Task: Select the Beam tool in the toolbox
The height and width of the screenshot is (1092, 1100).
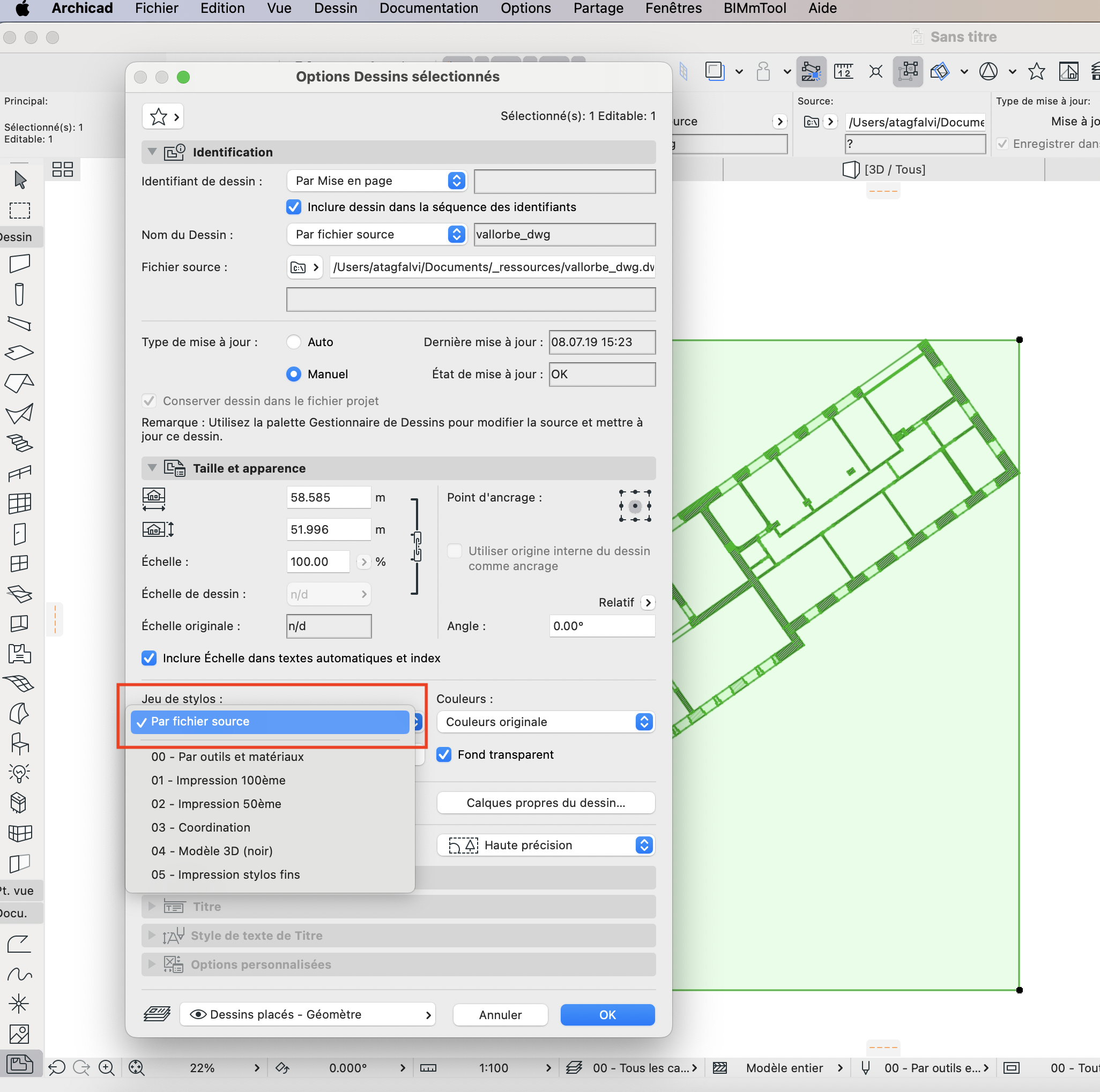Action: point(20,323)
